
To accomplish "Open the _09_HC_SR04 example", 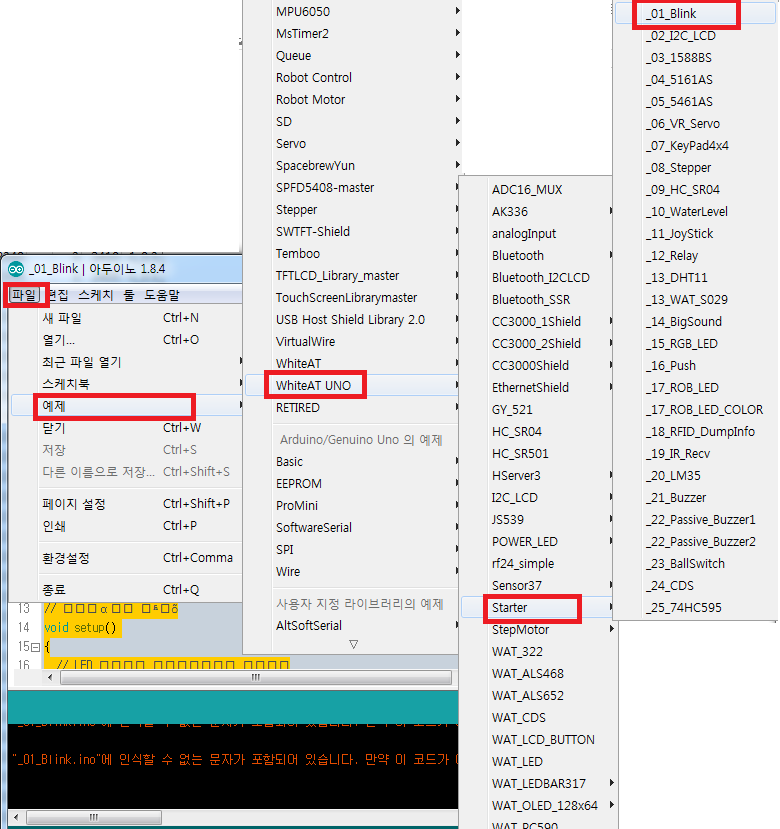I will click(695, 190).
